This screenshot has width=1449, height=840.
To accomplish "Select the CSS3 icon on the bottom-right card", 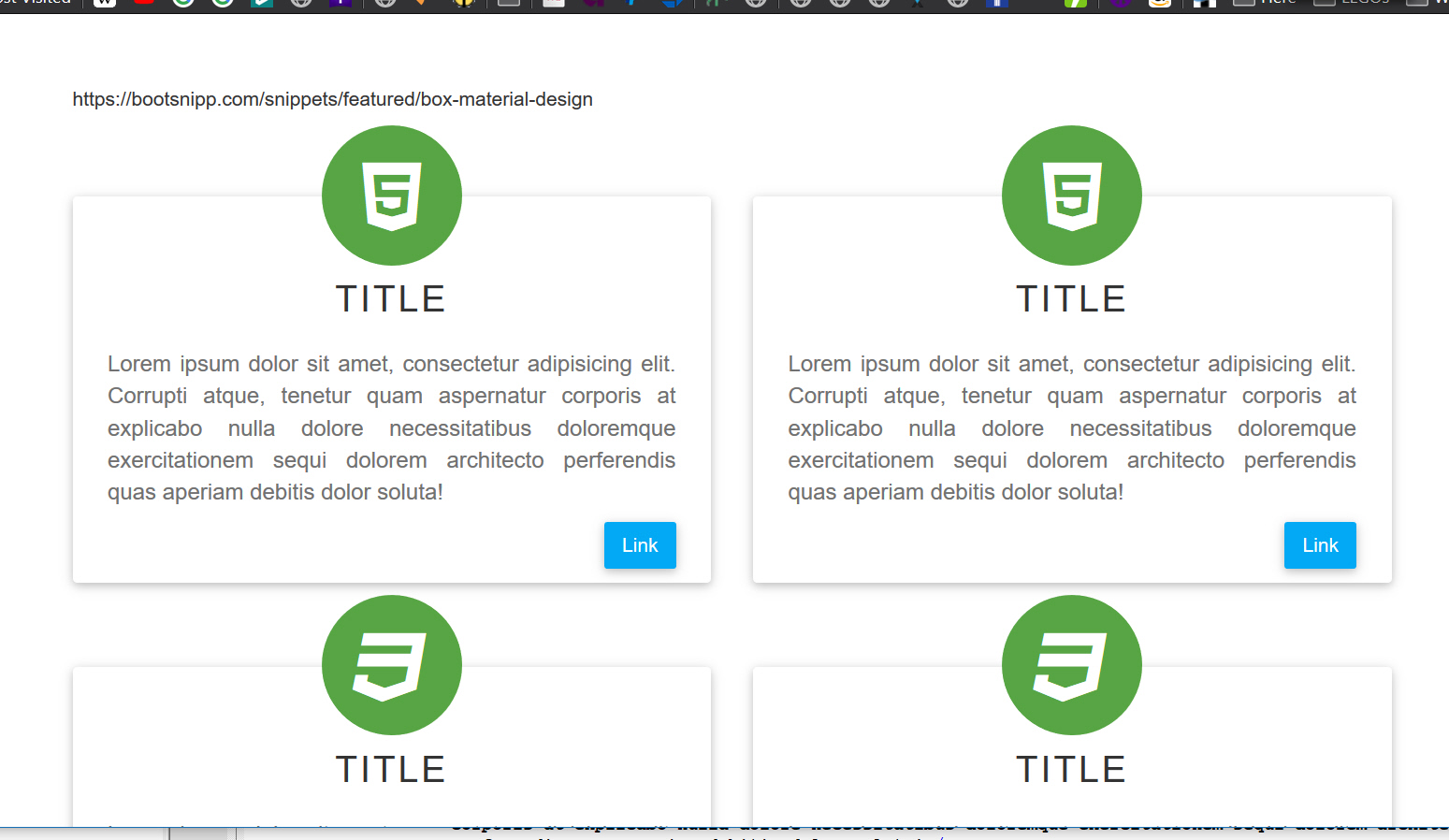I will [1071, 665].
